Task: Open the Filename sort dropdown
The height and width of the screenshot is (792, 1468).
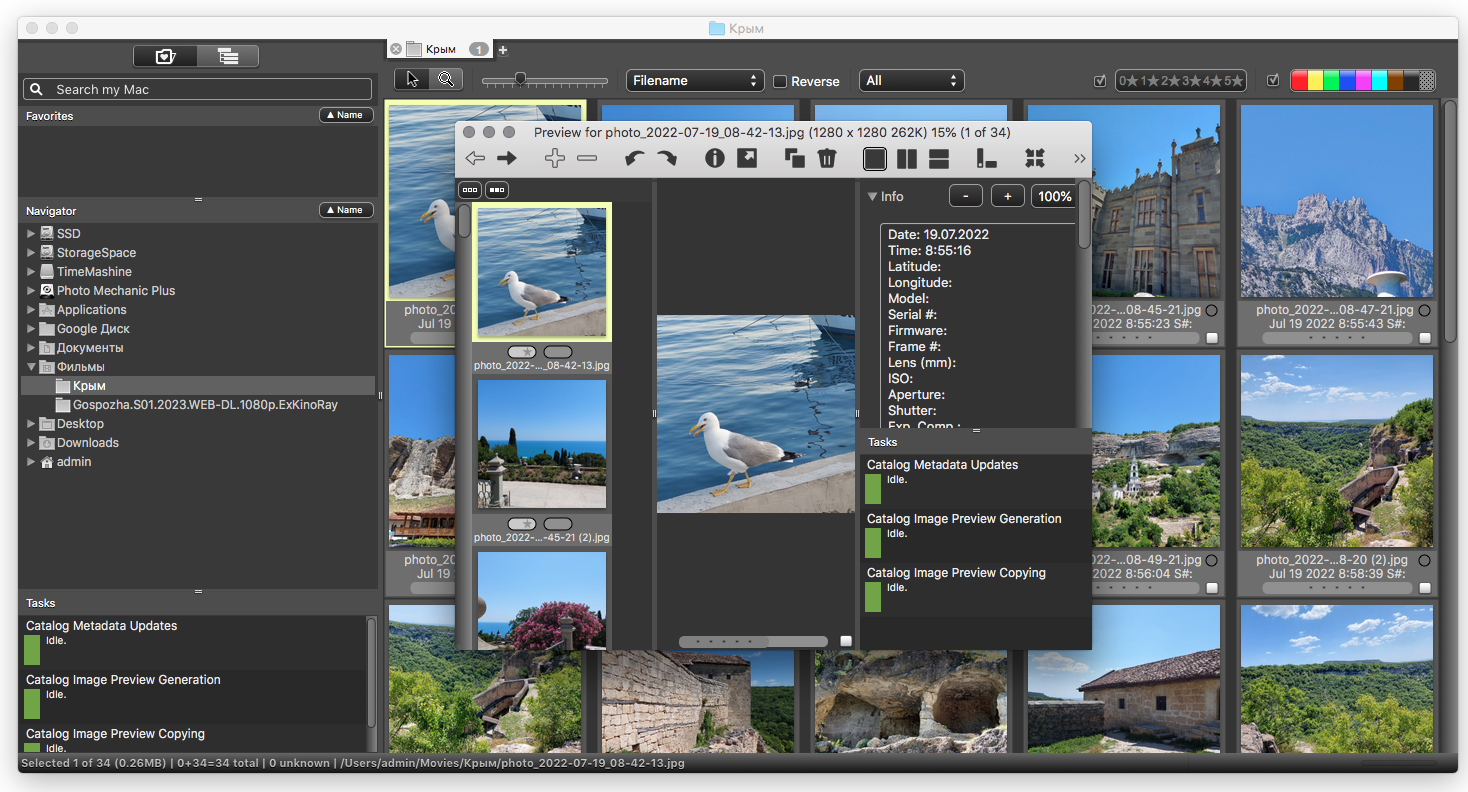Action: [695, 81]
